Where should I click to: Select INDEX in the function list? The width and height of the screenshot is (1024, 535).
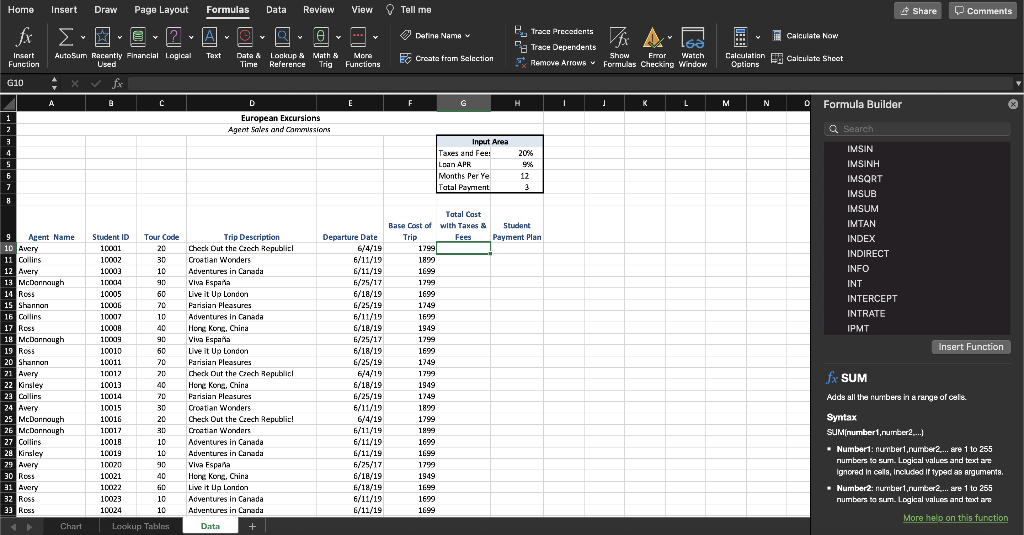click(861, 239)
